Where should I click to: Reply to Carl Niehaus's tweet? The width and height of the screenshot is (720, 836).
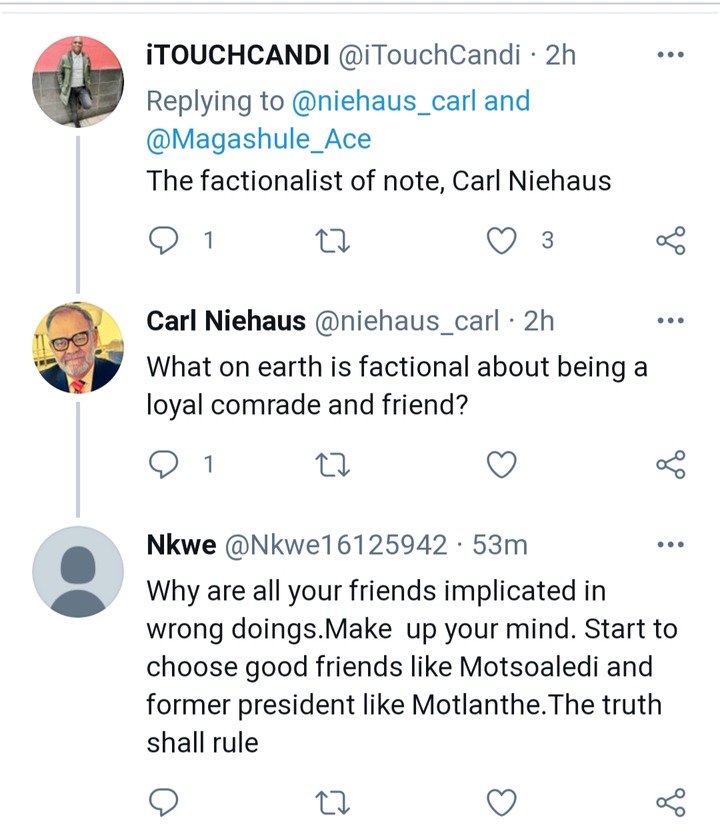click(163, 464)
